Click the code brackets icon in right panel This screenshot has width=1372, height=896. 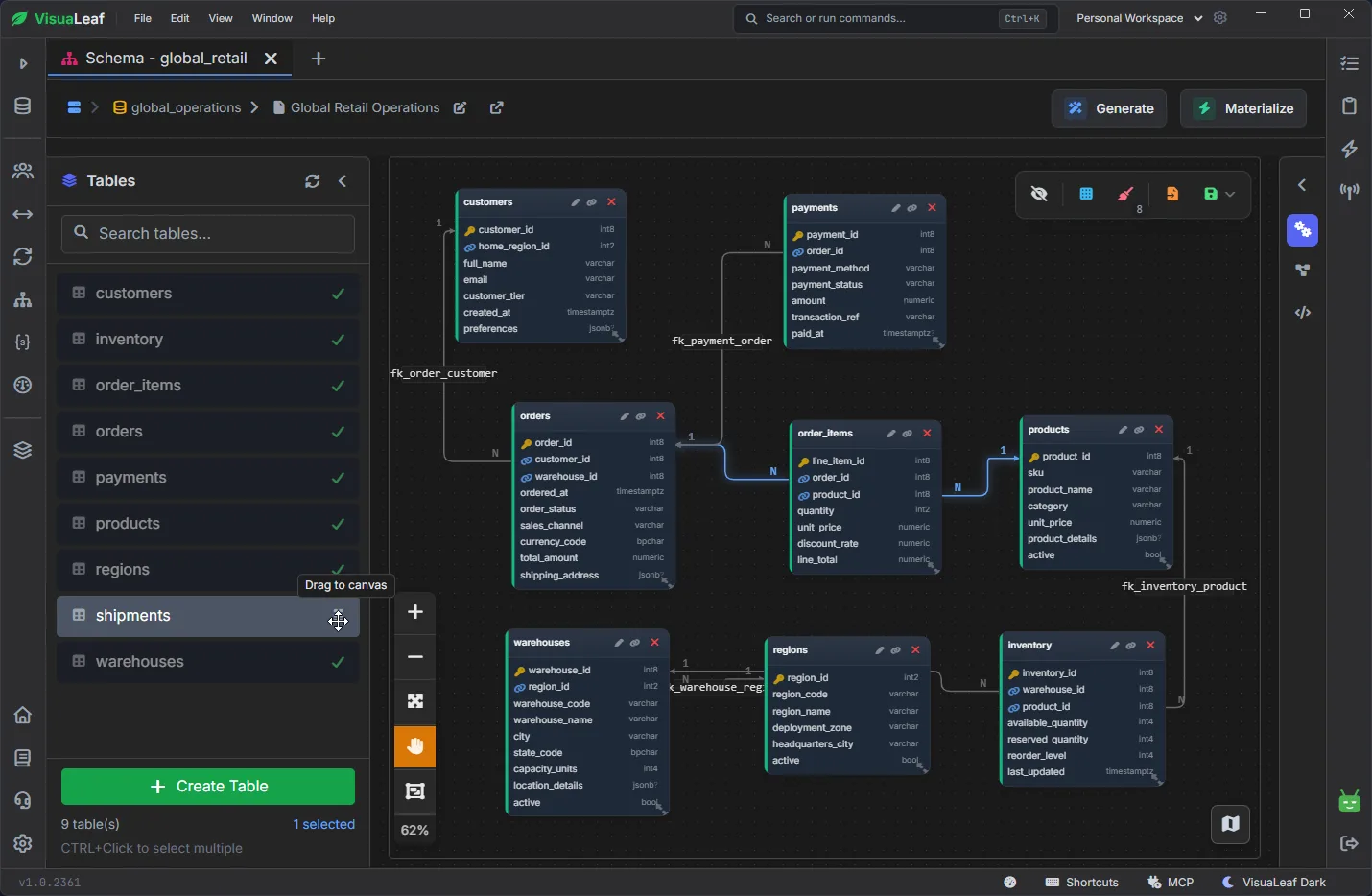coord(1303,313)
